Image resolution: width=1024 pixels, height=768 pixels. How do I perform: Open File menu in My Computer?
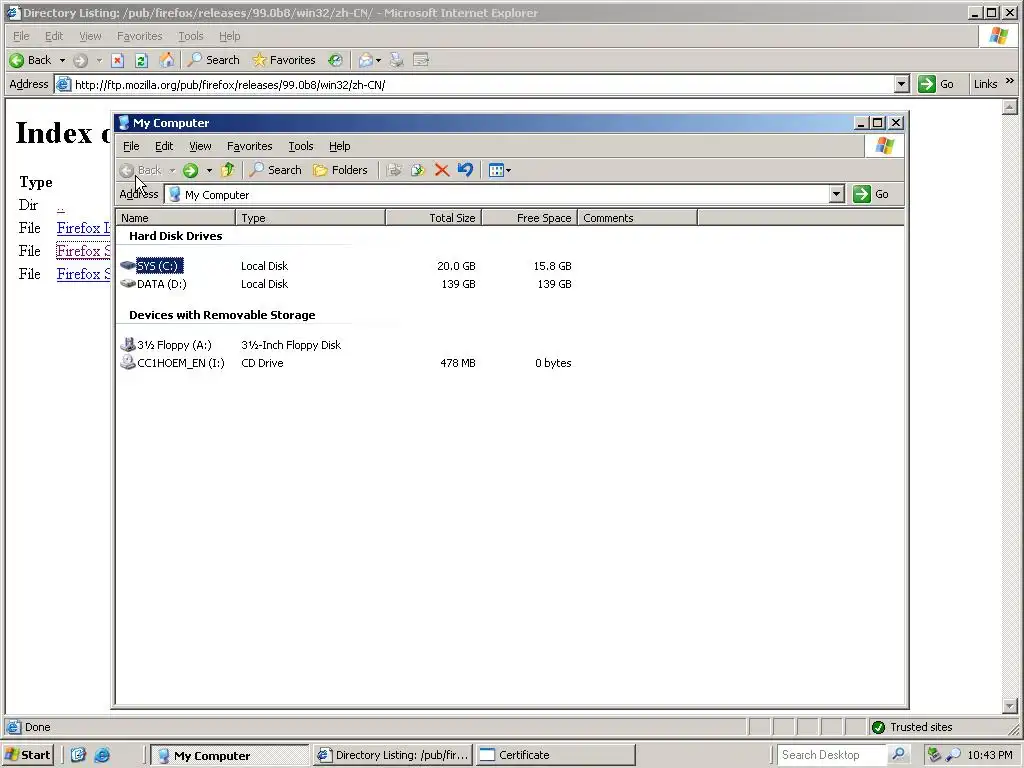[x=131, y=146]
